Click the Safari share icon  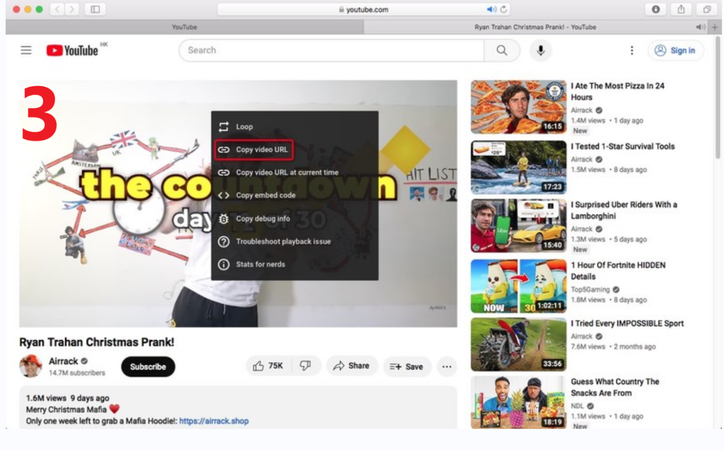click(x=681, y=9)
